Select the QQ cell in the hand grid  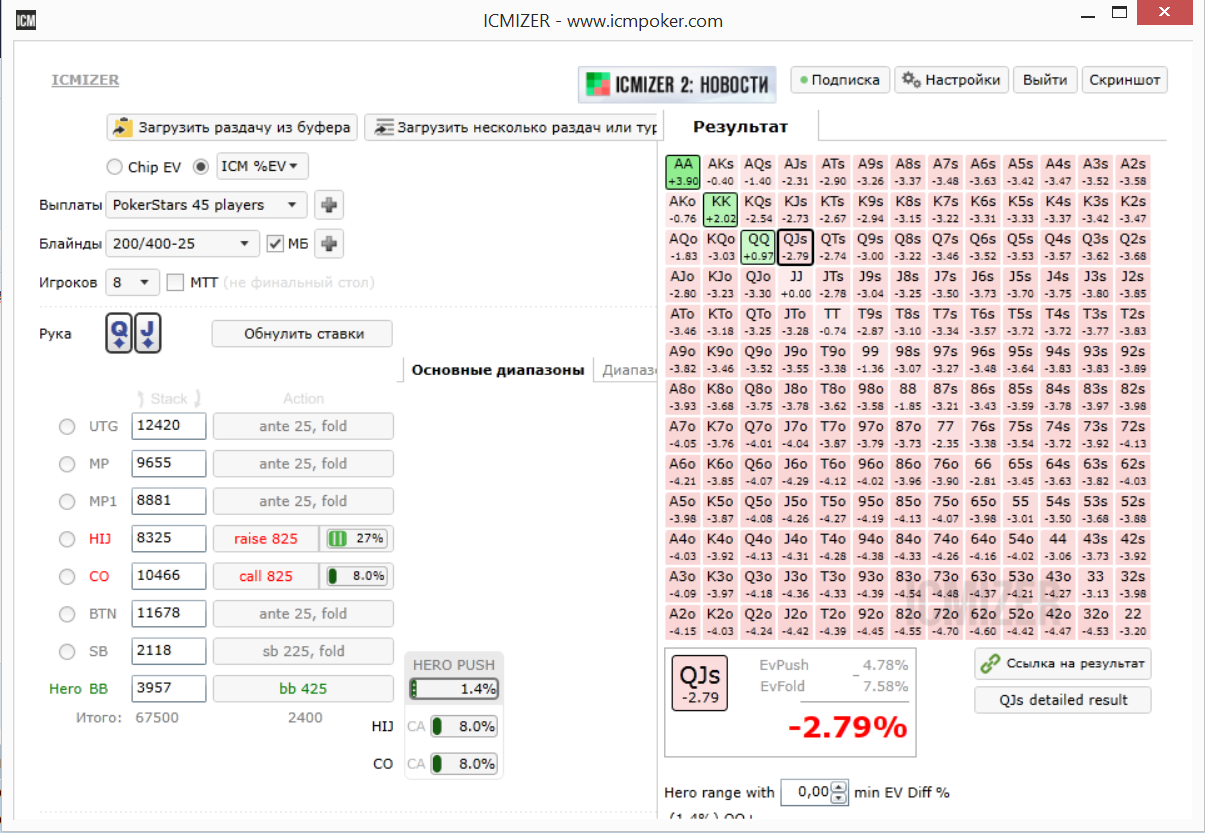coord(759,247)
